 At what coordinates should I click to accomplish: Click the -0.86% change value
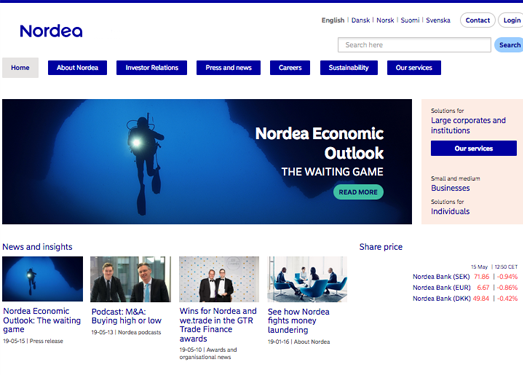507,288
